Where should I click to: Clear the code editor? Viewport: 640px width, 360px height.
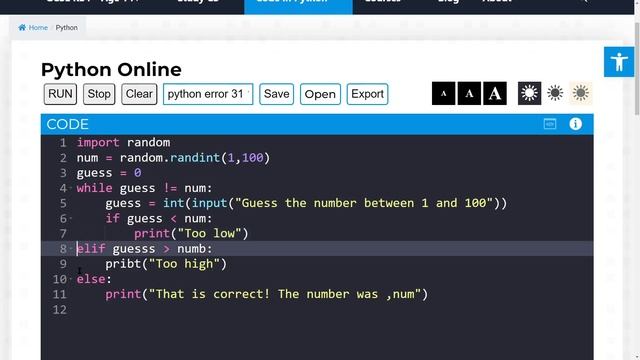click(139, 94)
